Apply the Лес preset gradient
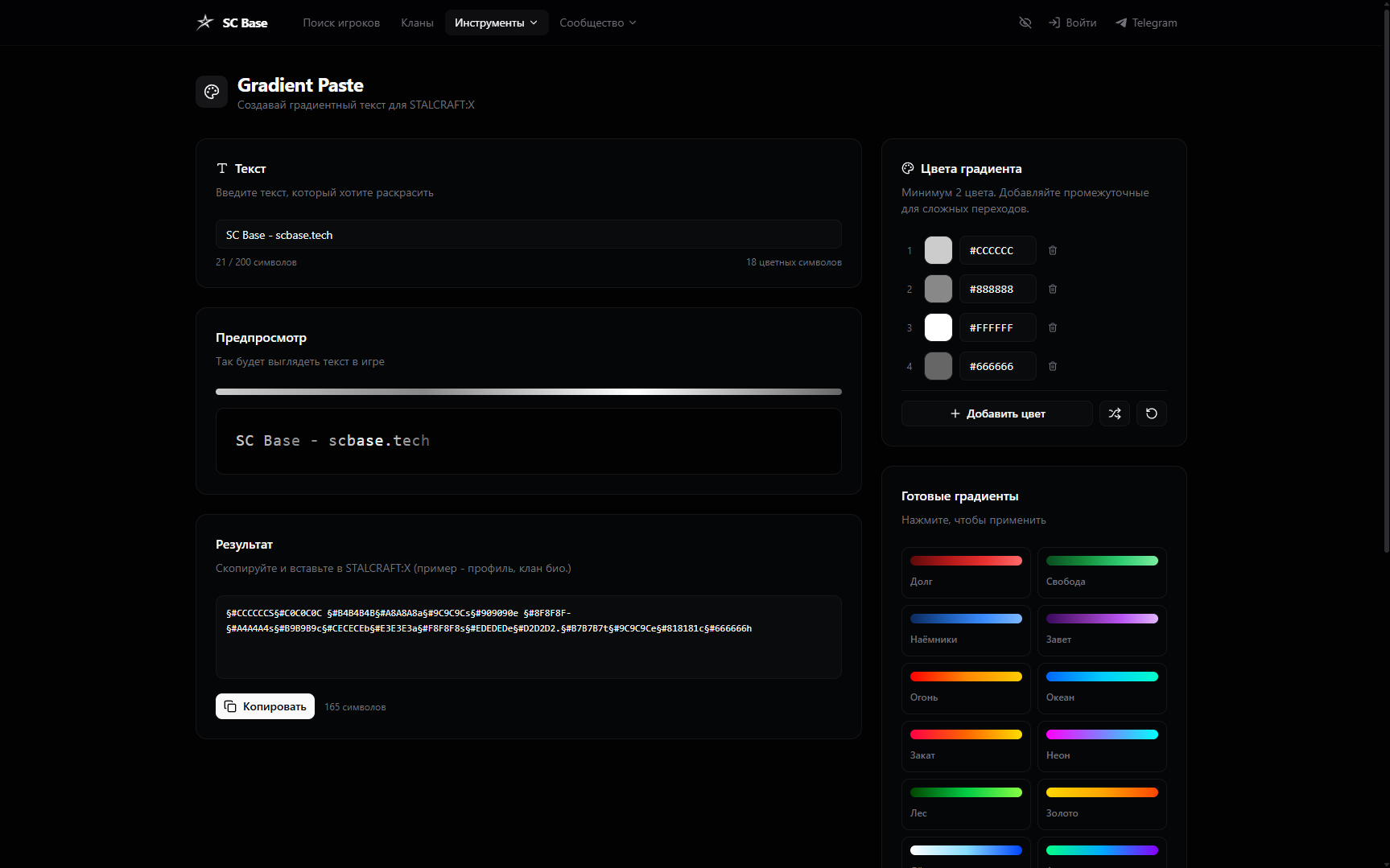This screenshot has width=1390, height=868. [x=966, y=804]
